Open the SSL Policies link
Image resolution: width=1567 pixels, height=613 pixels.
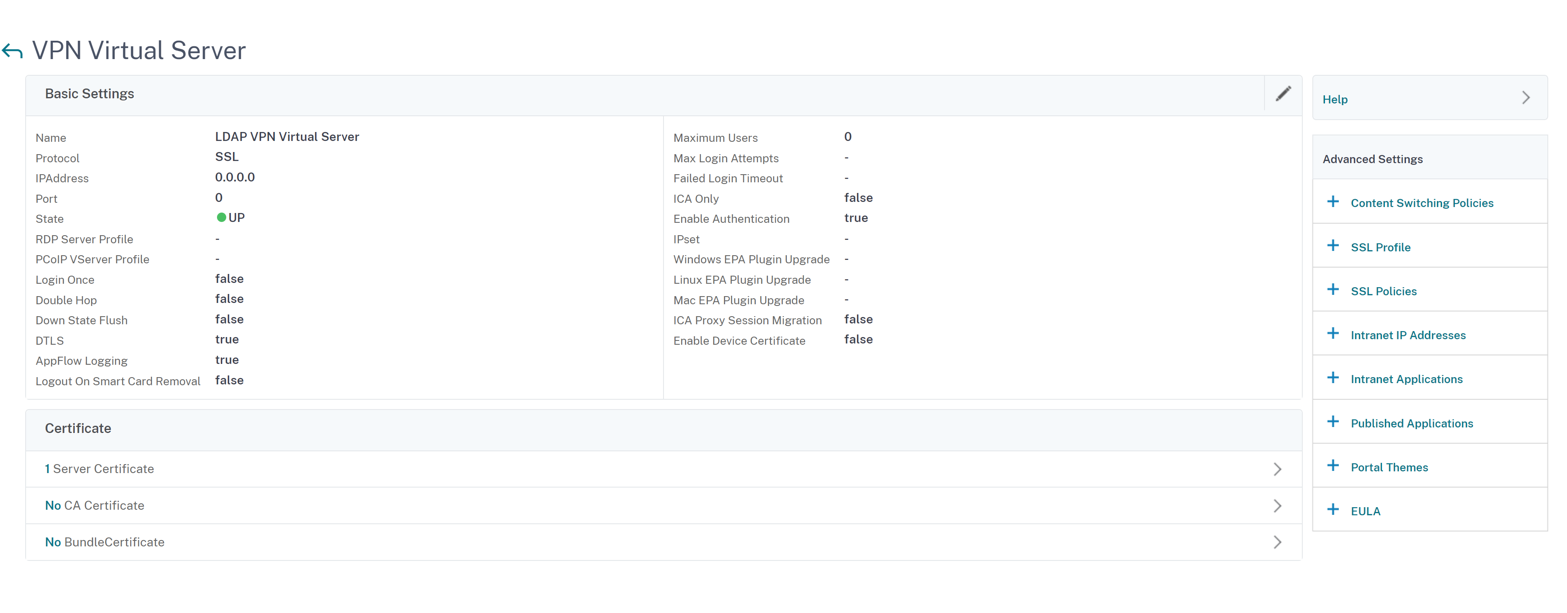coord(1383,291)
